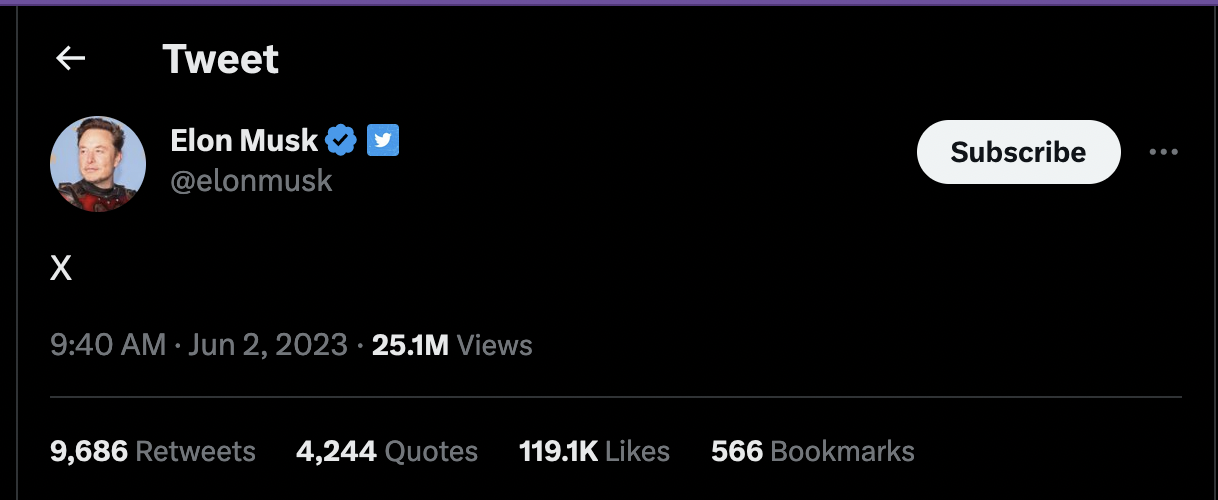This screenshot has width=1218, height=500.
Task: Open the 119.1K like count number
Action: [558, 451]
